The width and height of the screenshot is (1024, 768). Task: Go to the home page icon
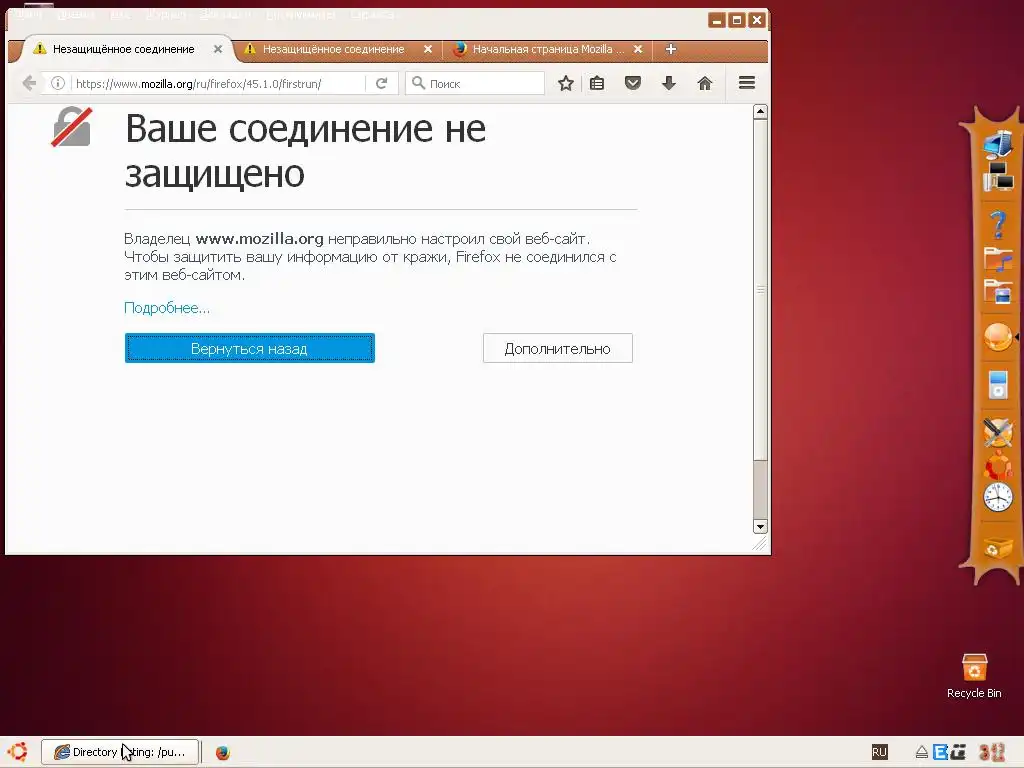(704, 83)
